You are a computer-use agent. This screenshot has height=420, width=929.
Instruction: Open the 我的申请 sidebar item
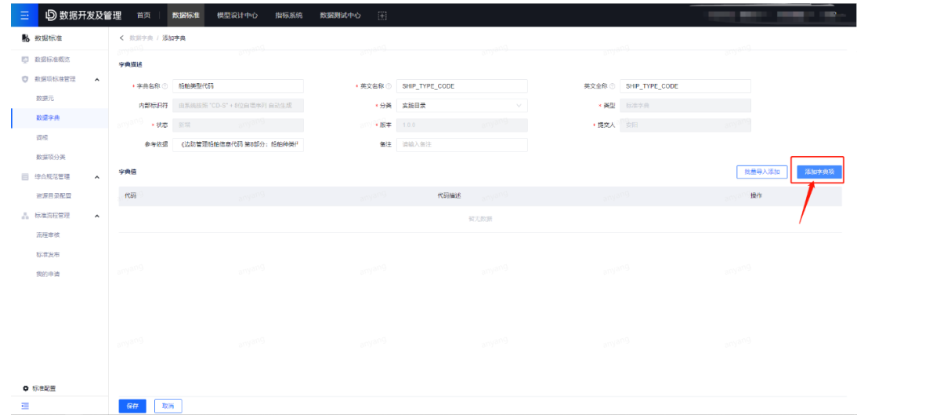coord(48,274)
